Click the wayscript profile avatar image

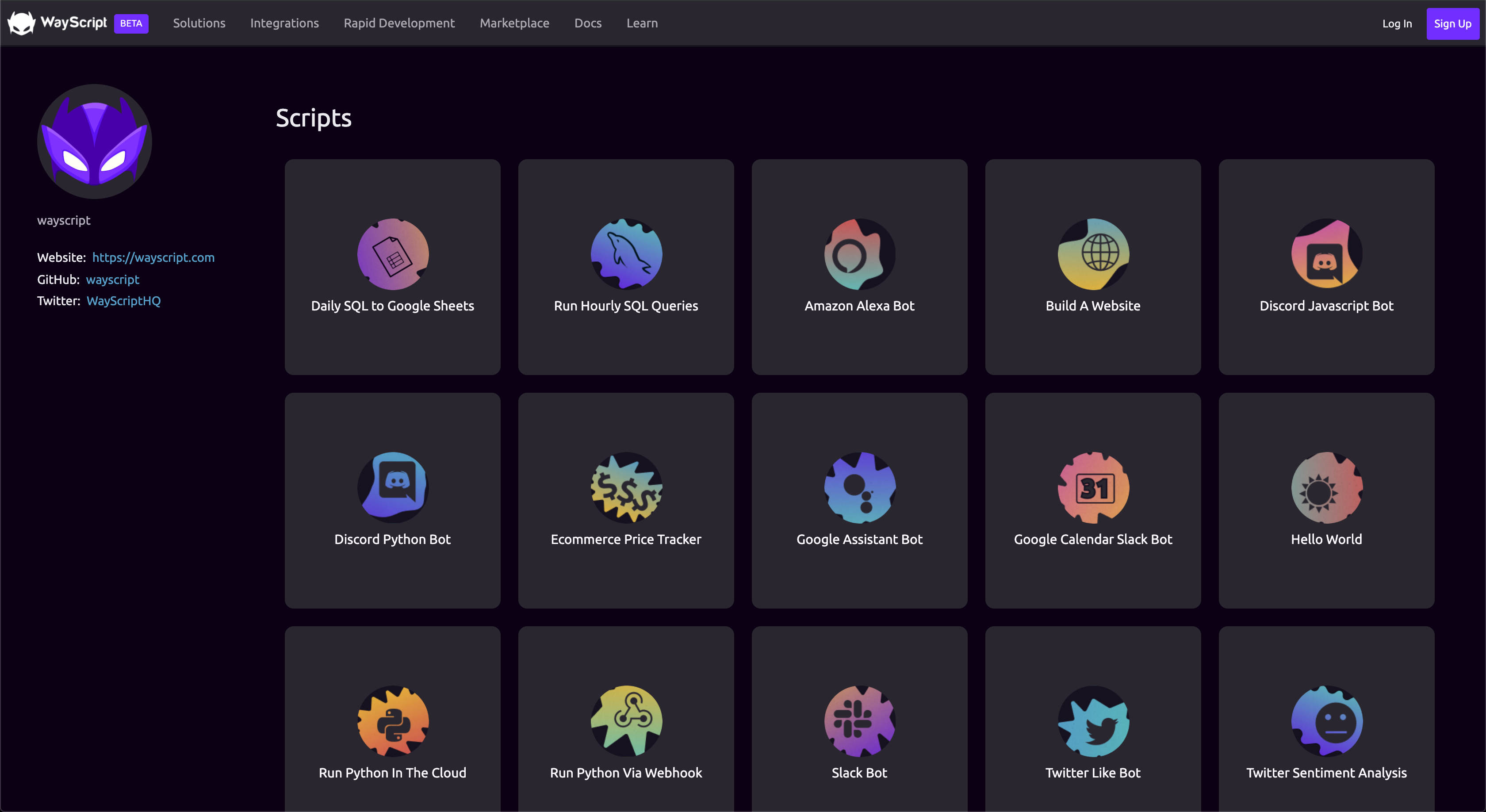click(x=95, y=141)
